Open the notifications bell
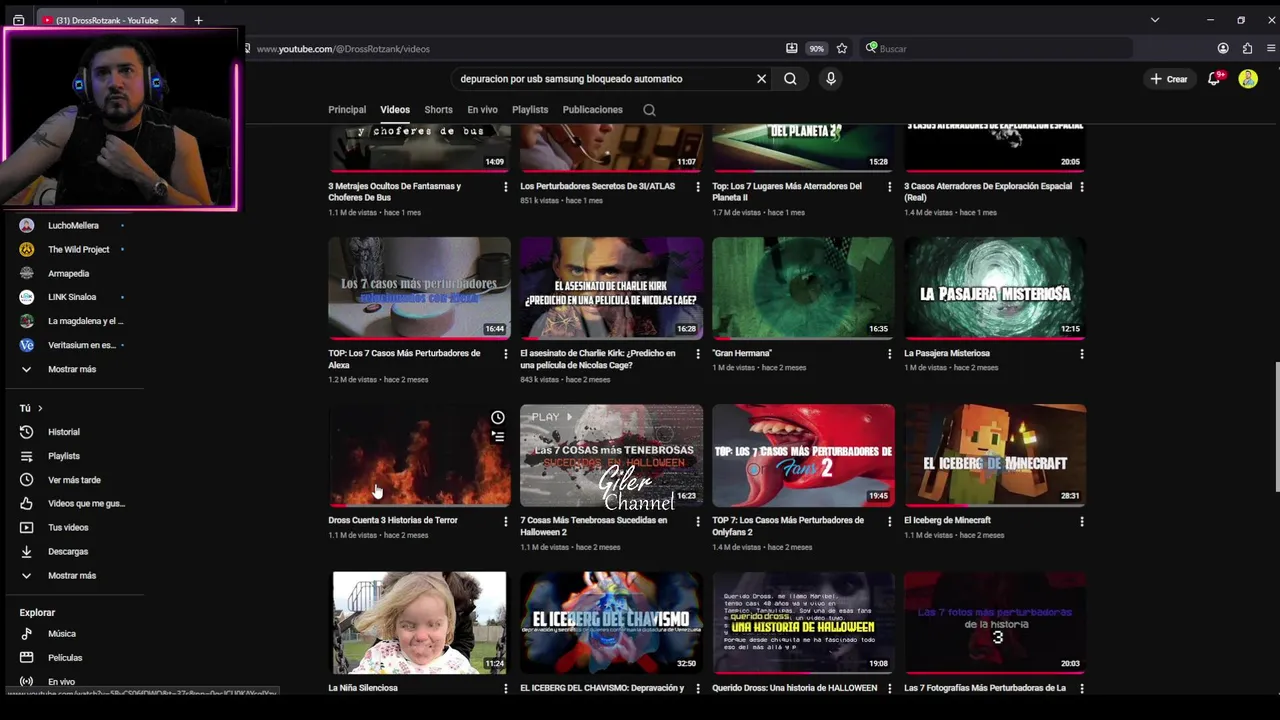This screenshot has width=1280, height=720. pyautogui.click(x=1214, y=79)
